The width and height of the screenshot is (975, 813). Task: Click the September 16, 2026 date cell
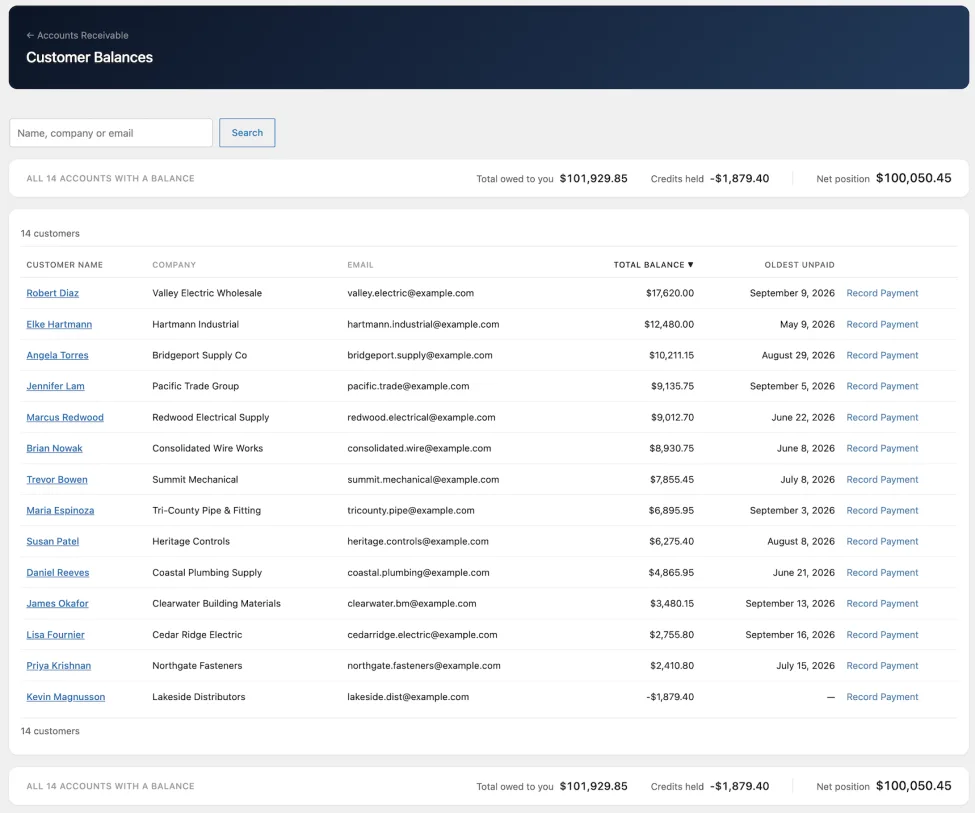[790, 634]
